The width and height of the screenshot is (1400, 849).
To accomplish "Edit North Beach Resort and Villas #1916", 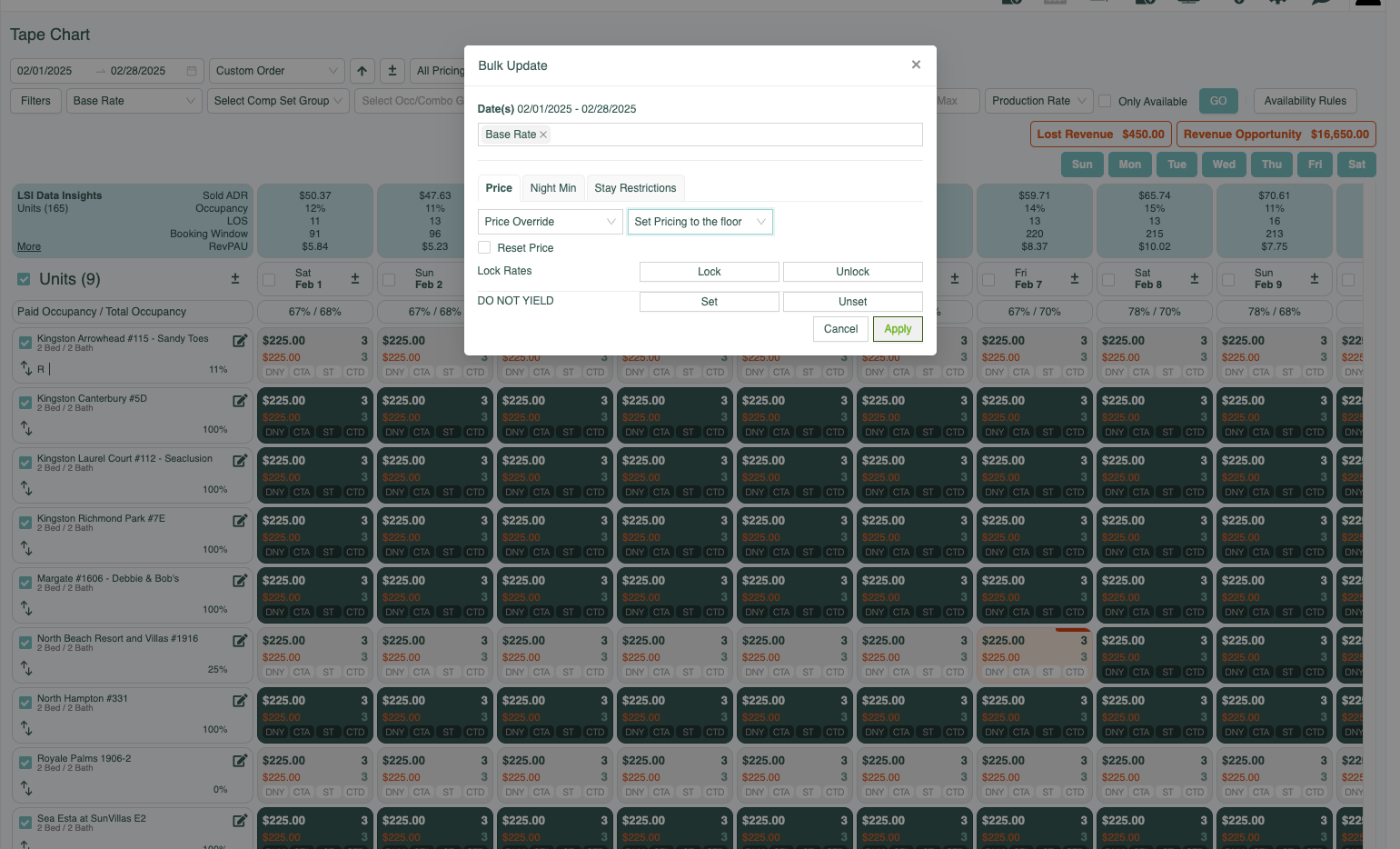I will pos(240,641).
